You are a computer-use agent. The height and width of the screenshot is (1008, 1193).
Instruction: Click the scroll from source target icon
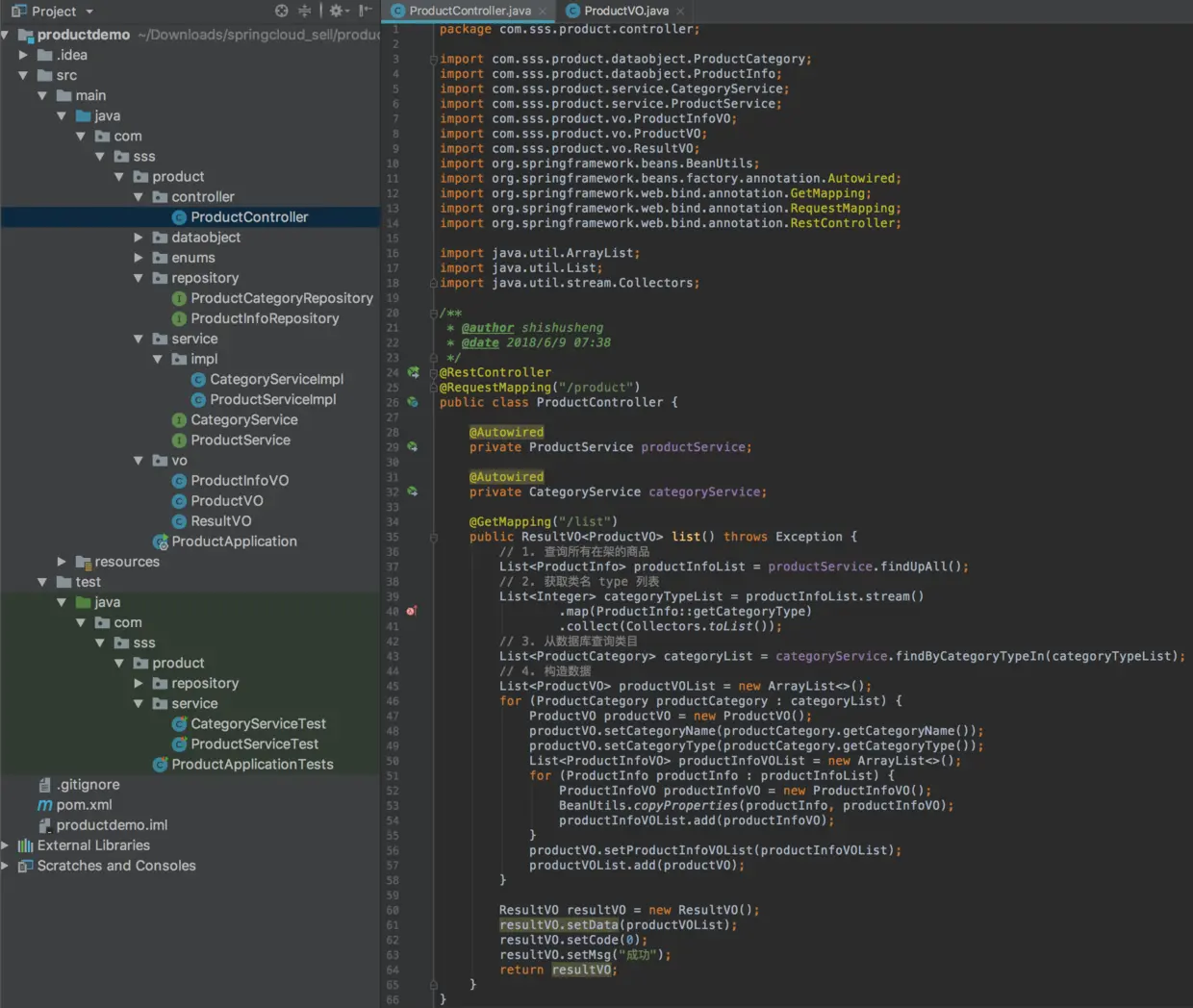(x=281, y=11)
